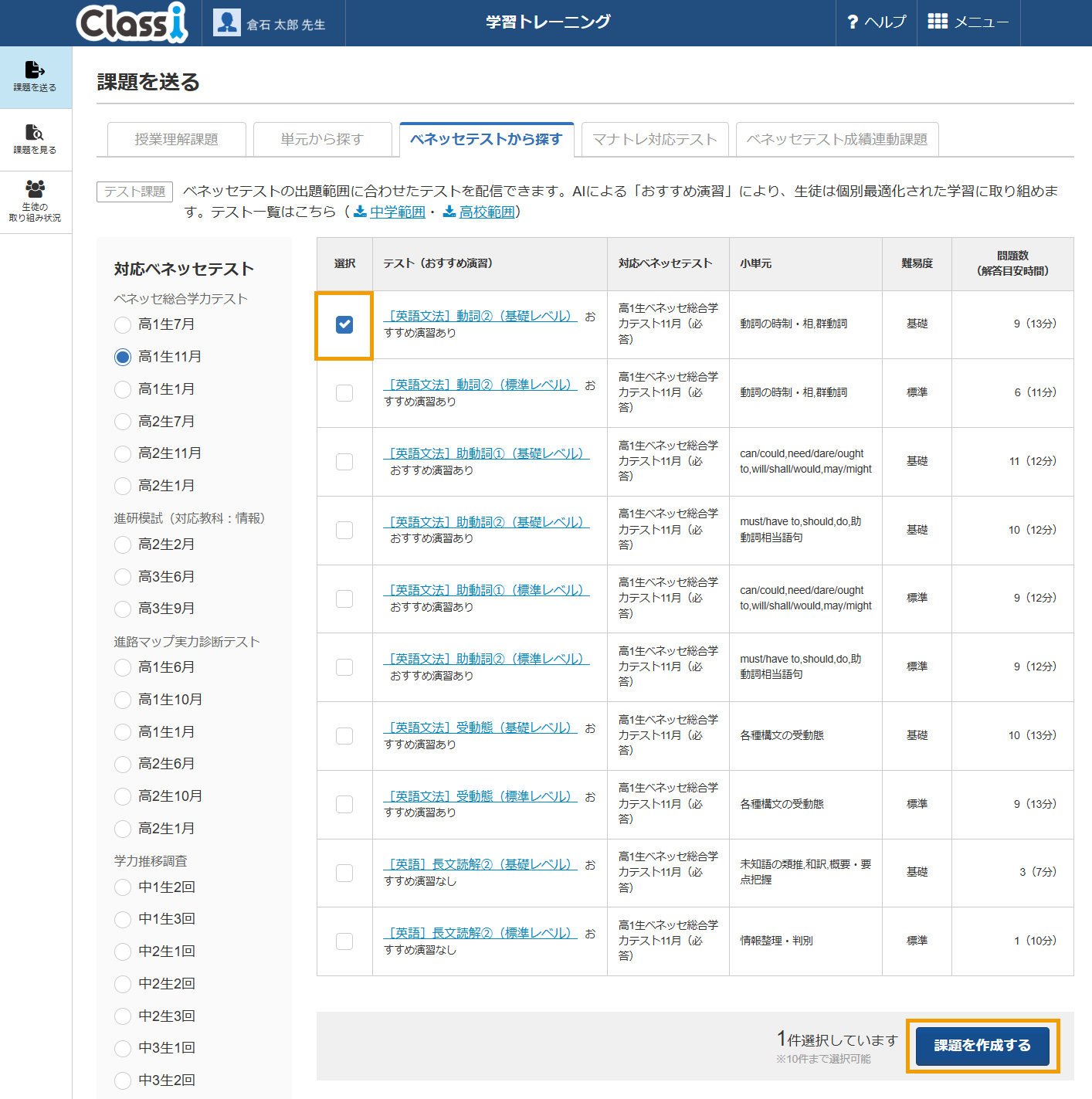1092x1099 pixels.
Task: Select 高2生11月 radio button
Action: coord(123,454)
